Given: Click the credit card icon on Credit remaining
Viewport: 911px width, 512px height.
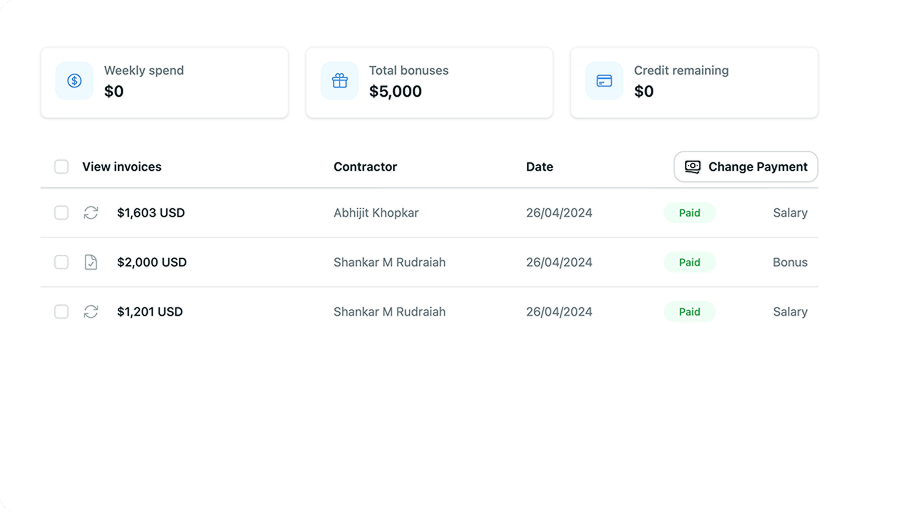Looking at the screenshot, I should coord(604,81).
